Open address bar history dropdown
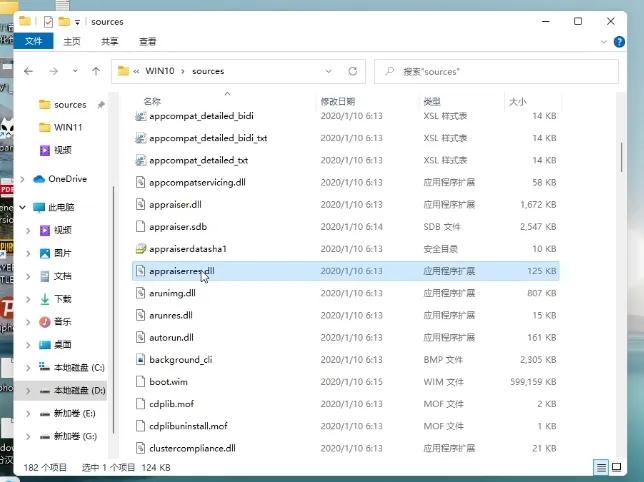 point(328,71)
